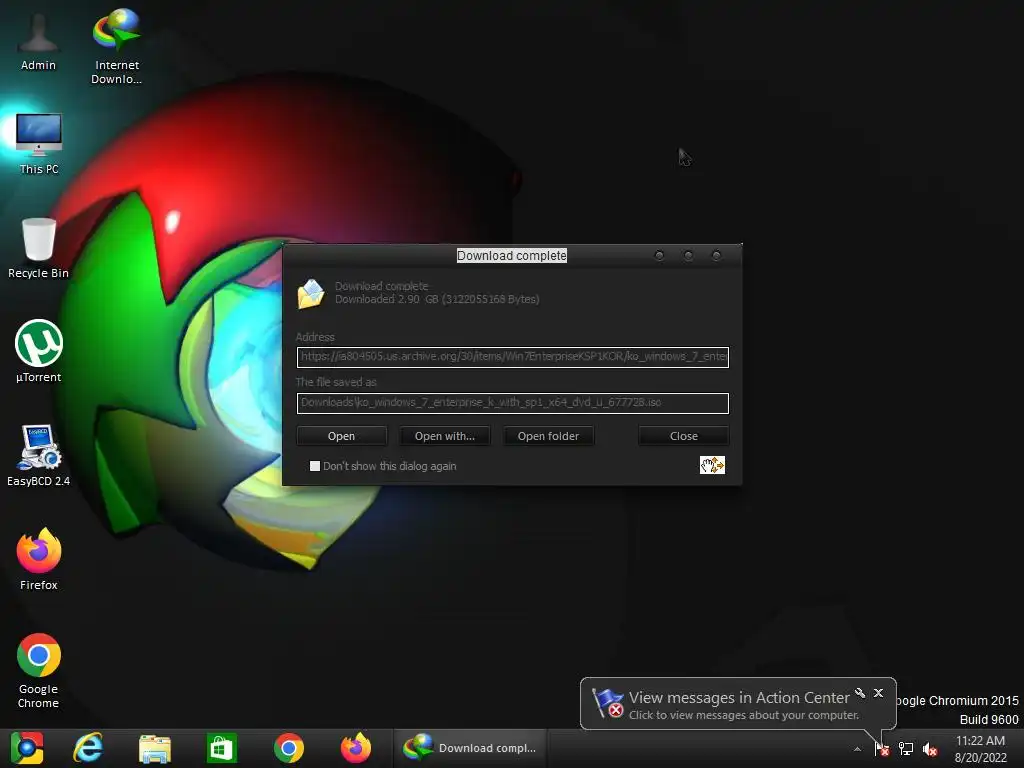Launch Internet Download Manager desktop shortcut

tap(116, 46)
